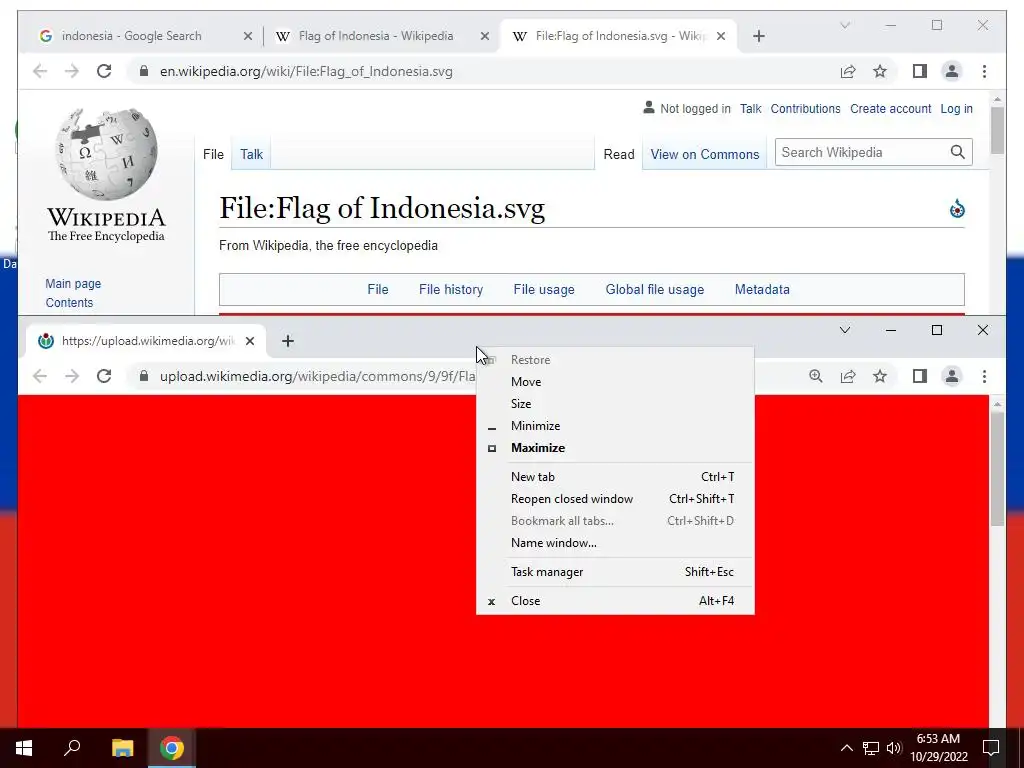1024x768 pixels.
Task: Expand the tab search chevron in the Wikipedia window
Action: pos(844,25)
